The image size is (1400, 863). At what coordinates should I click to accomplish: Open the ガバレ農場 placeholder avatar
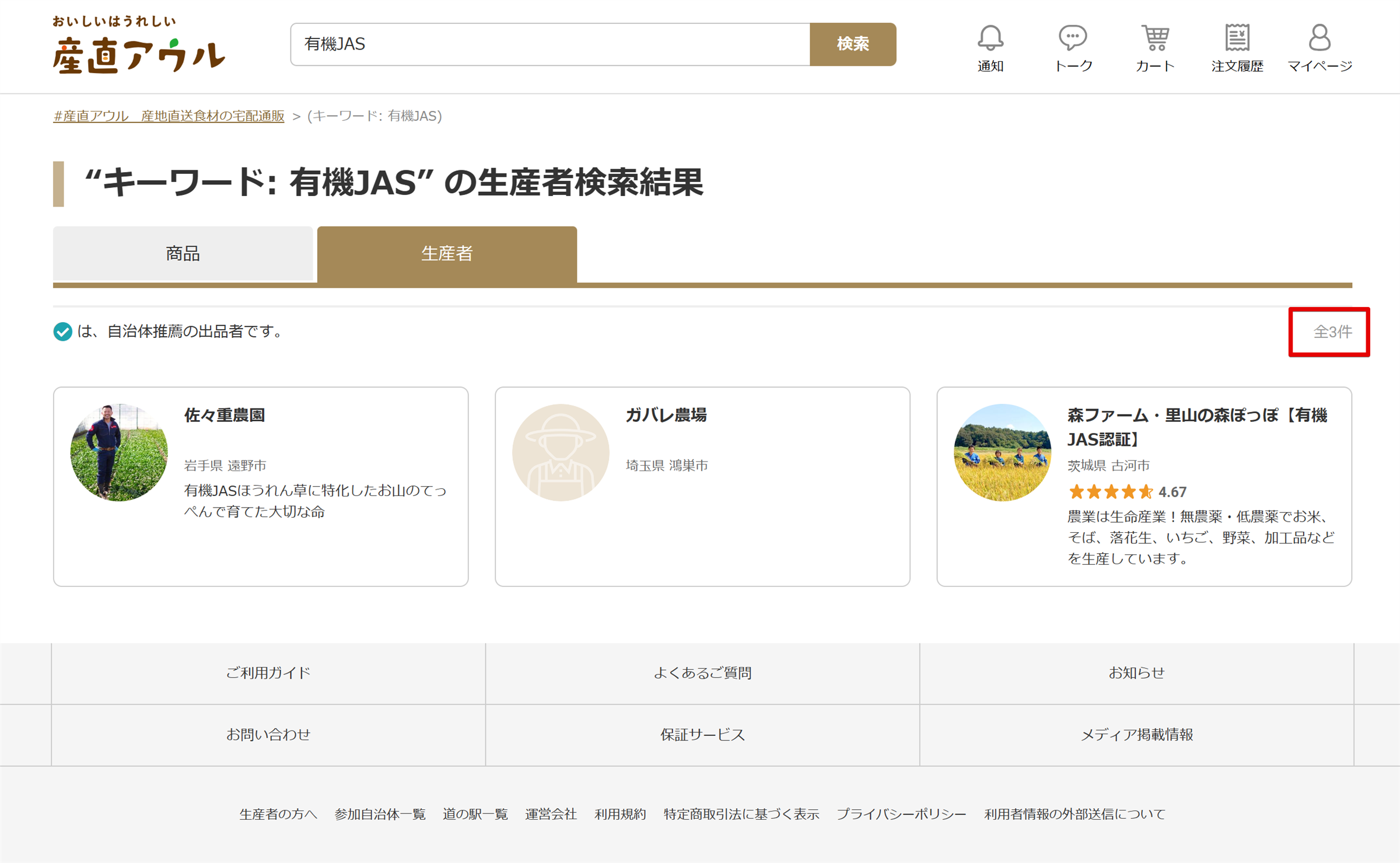coord(561,452)
